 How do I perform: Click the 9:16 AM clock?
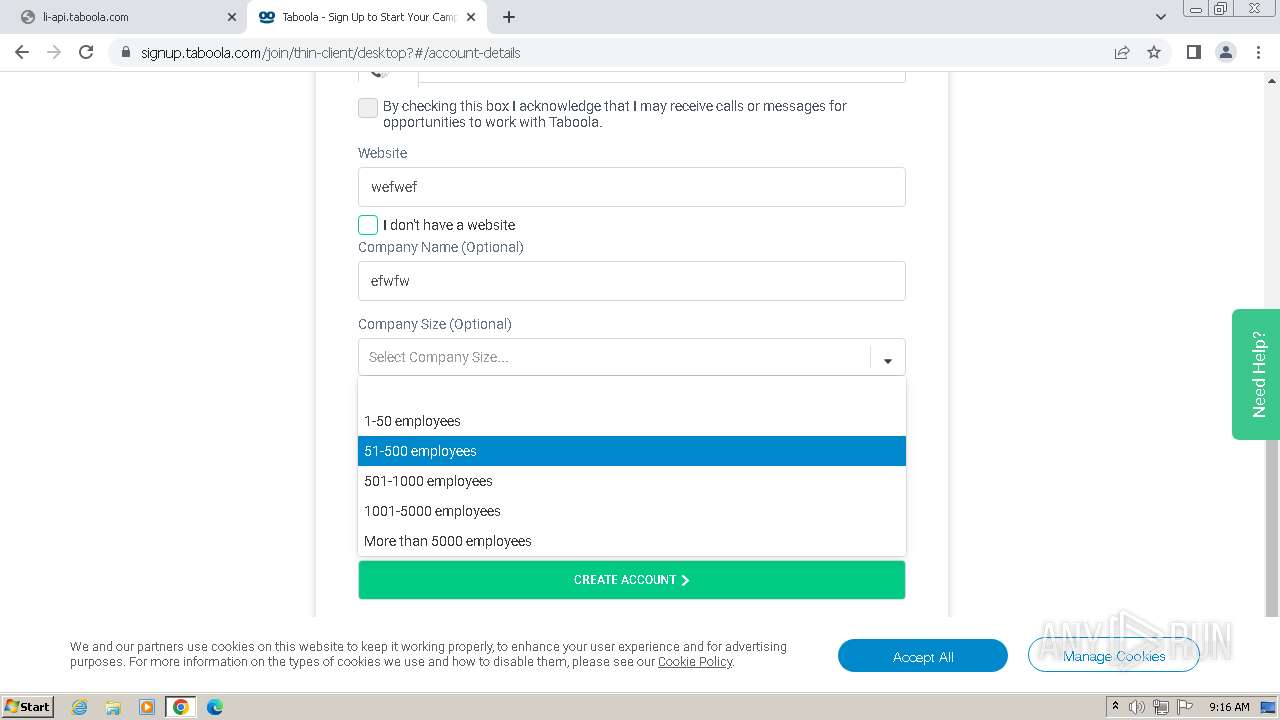[1229, 707]
